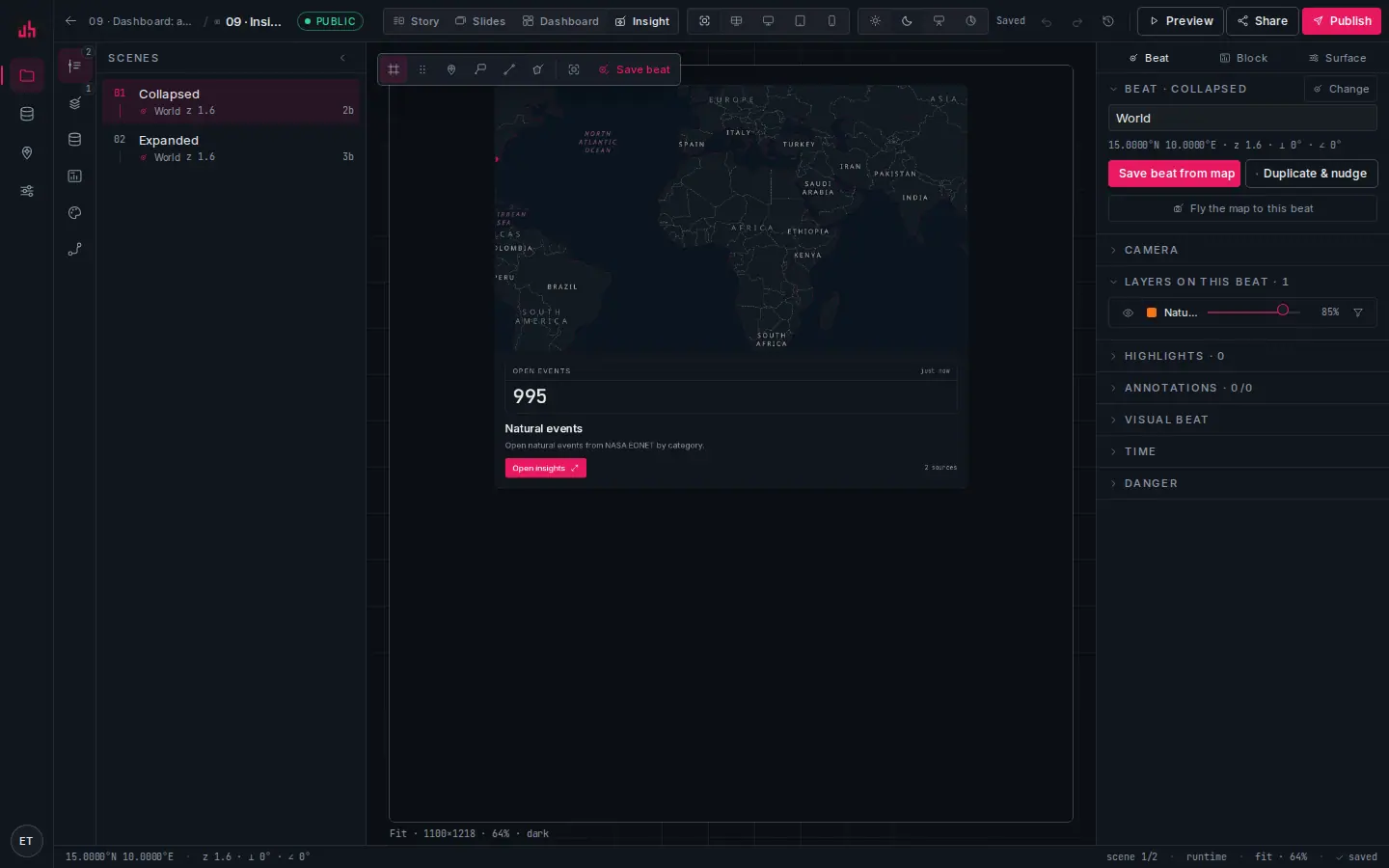Open the data sources icon in inner sidebar
Screen dimensions: 1389x868
point(75,139)
